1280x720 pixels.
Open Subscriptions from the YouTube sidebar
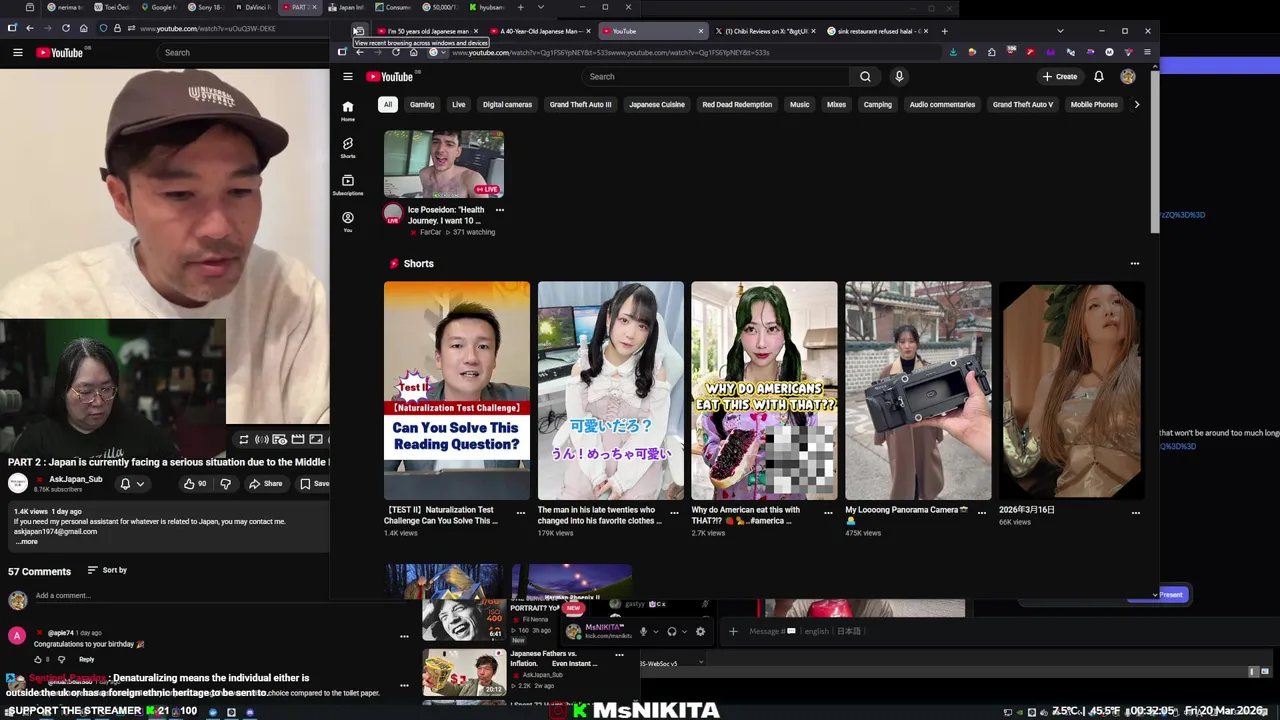click(x=348, y=184)
